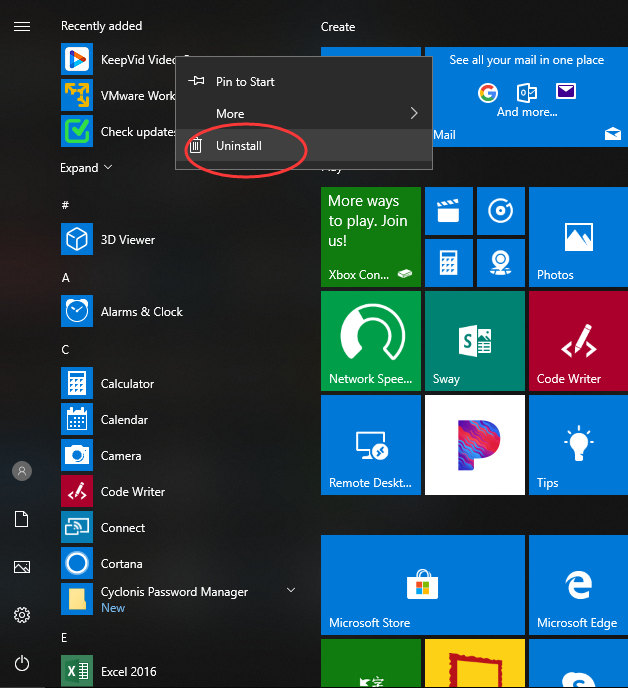Viewport: 628px width, 688px height.
Task: Click the Recently added heading
Action: click(x=101, y=26)
